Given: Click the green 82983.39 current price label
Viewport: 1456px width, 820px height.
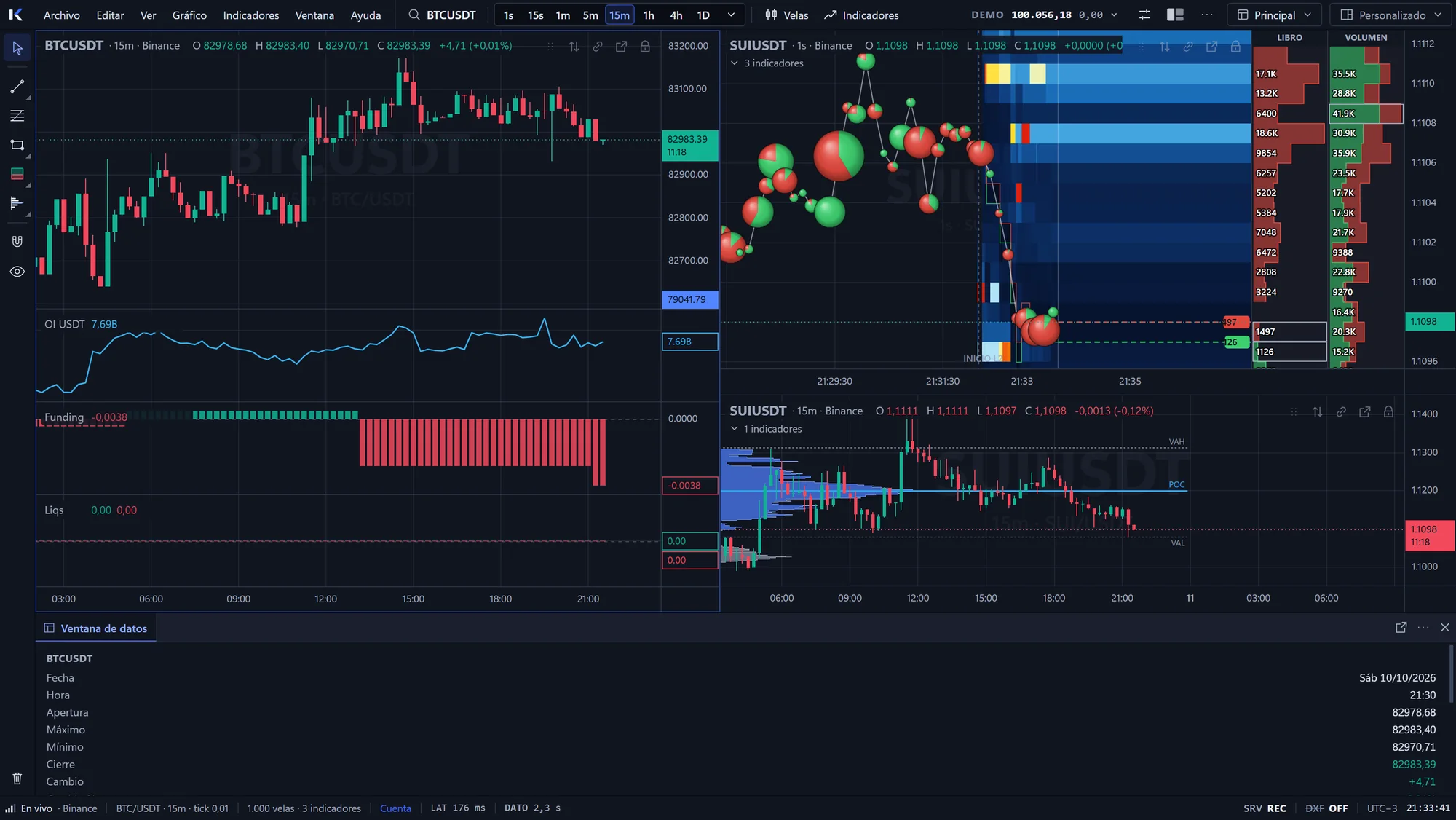Looking at the screenshot, I should pos(689,146).
